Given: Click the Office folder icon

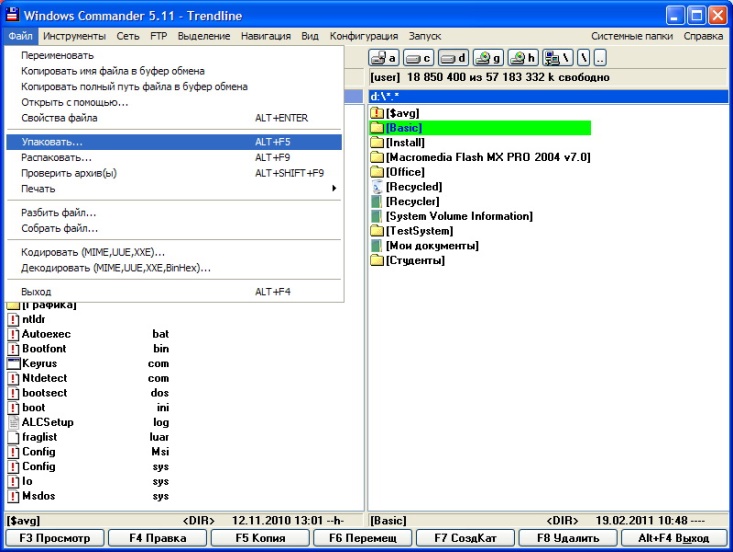Looking at the screenshot, I should click(377, 172).
